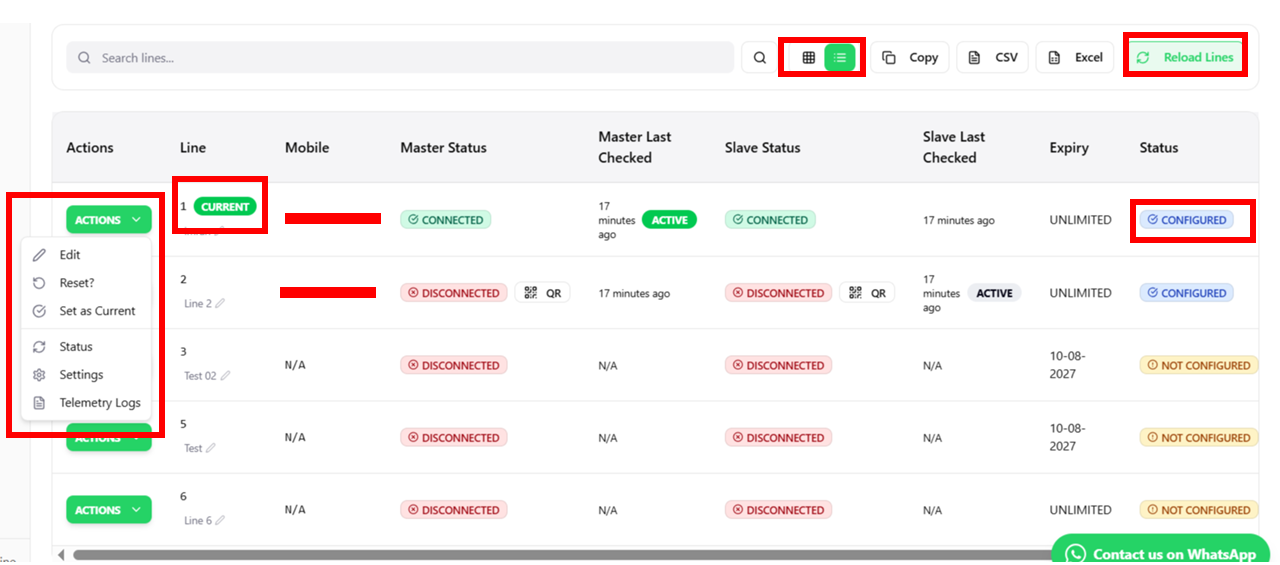This screenshot has width=1280, height=565.
Task: Open the Contact us on WhatsApp chat
Action: pos(1160,553)
